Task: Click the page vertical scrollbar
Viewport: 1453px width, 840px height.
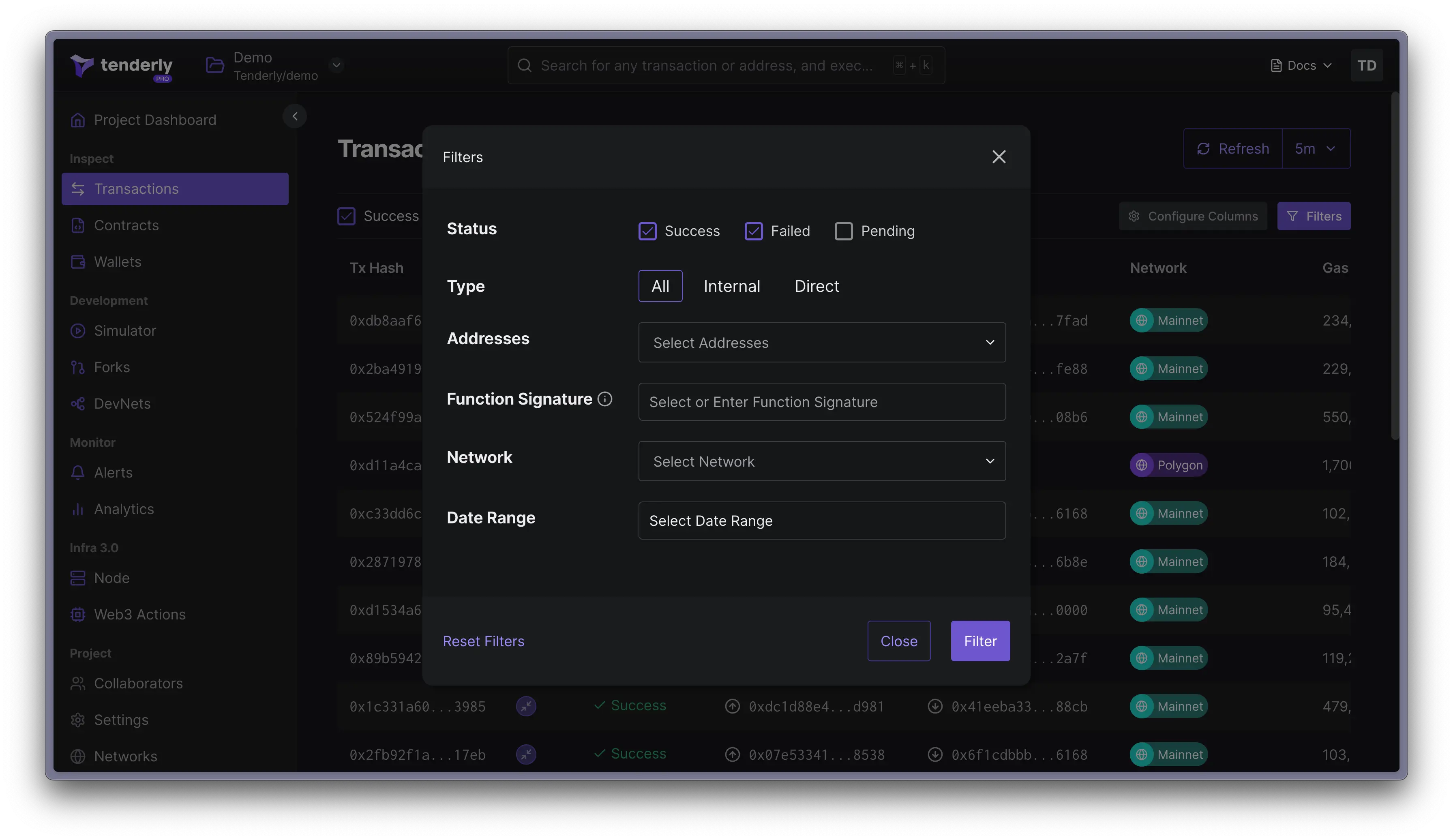Action: (x=1395, y=266)
